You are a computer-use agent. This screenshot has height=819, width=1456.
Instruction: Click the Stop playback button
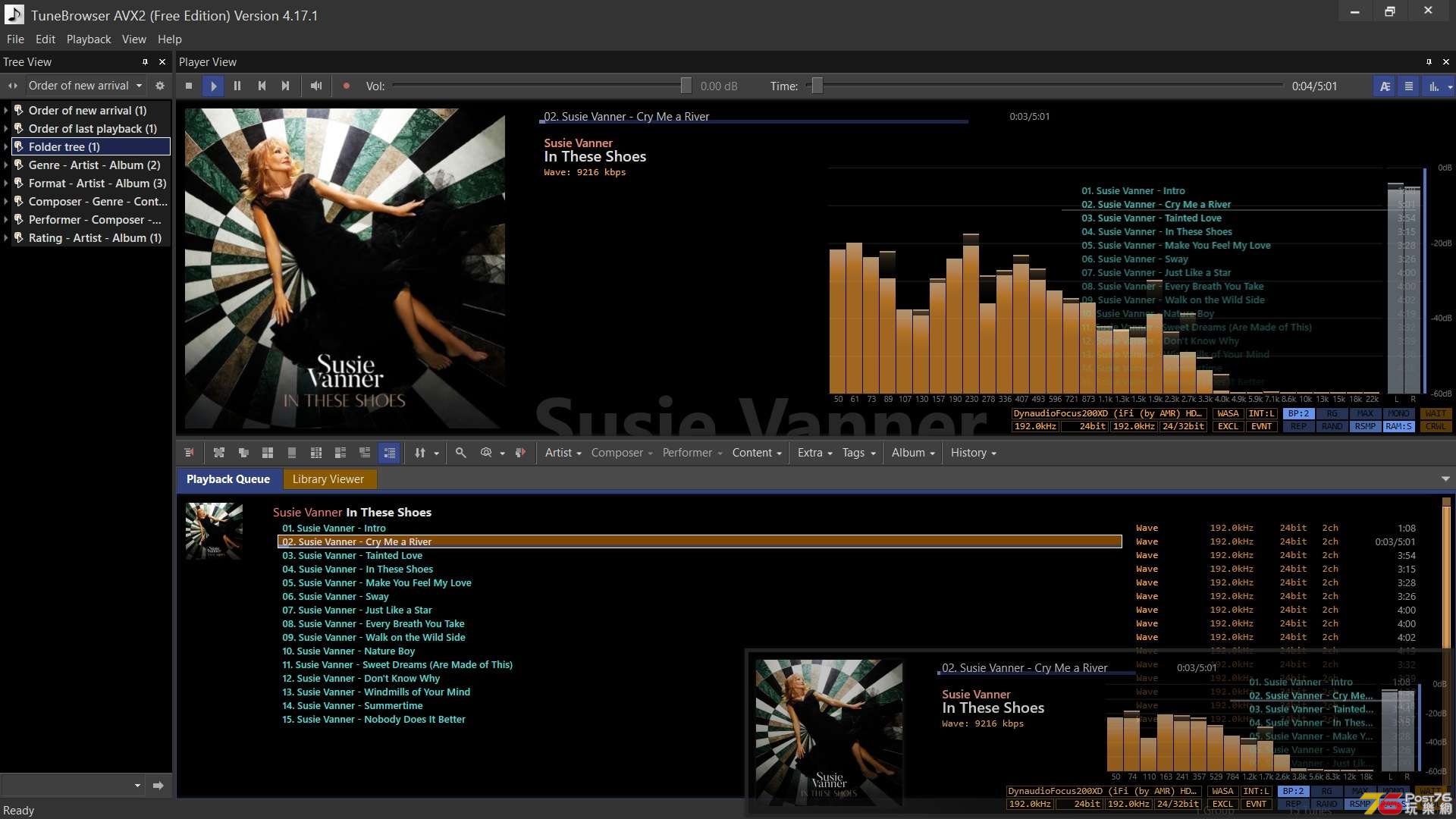pyautogui.click(x=189, y=86)
